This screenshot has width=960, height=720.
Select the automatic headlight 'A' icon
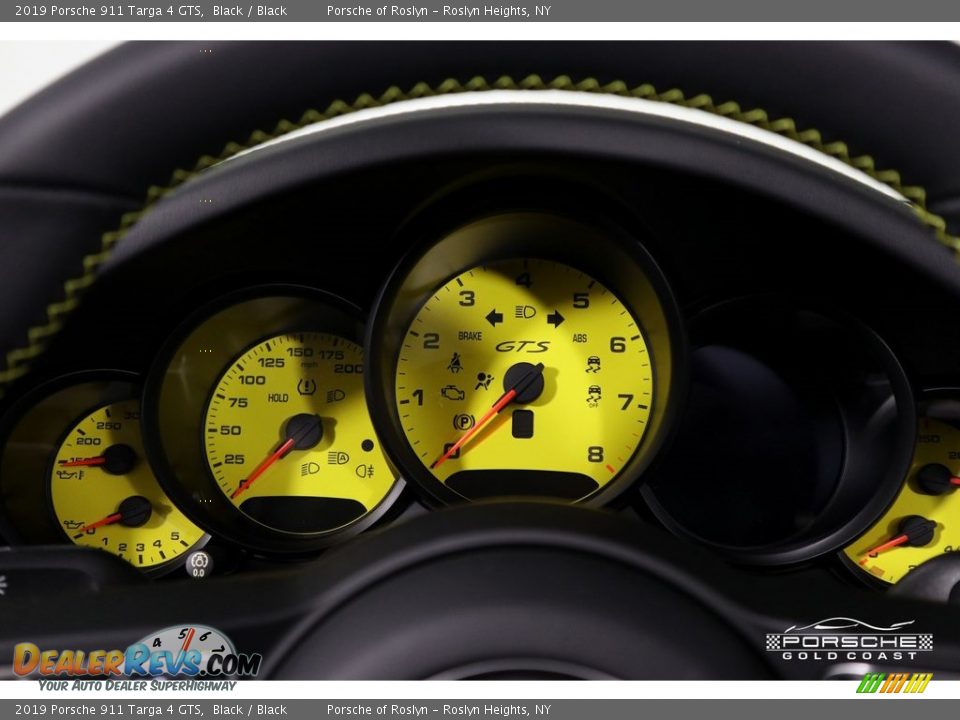coord(338,458)
